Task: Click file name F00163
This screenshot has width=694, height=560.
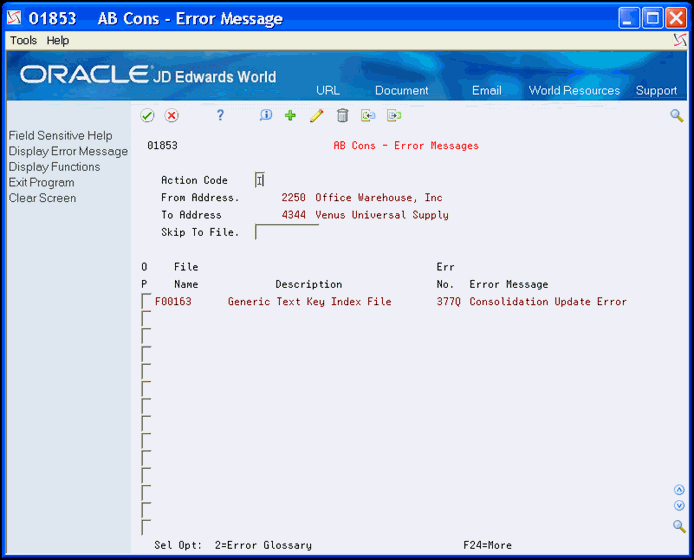Action: [x=173, y=301]
